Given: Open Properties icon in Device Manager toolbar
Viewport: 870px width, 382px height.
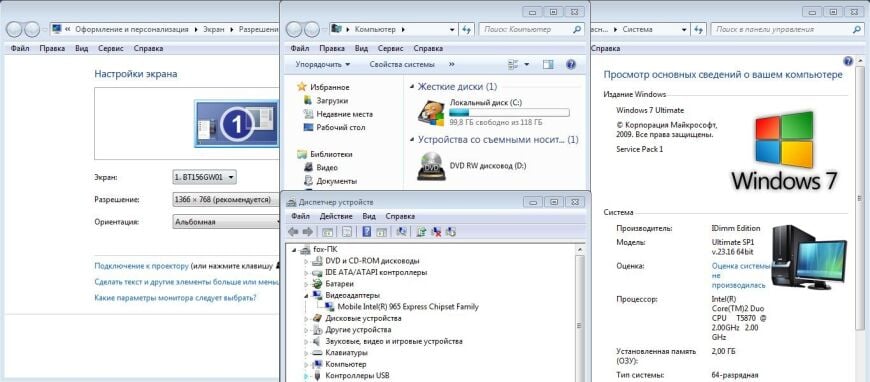Looking at the screenshot, I should click(346, 232).
